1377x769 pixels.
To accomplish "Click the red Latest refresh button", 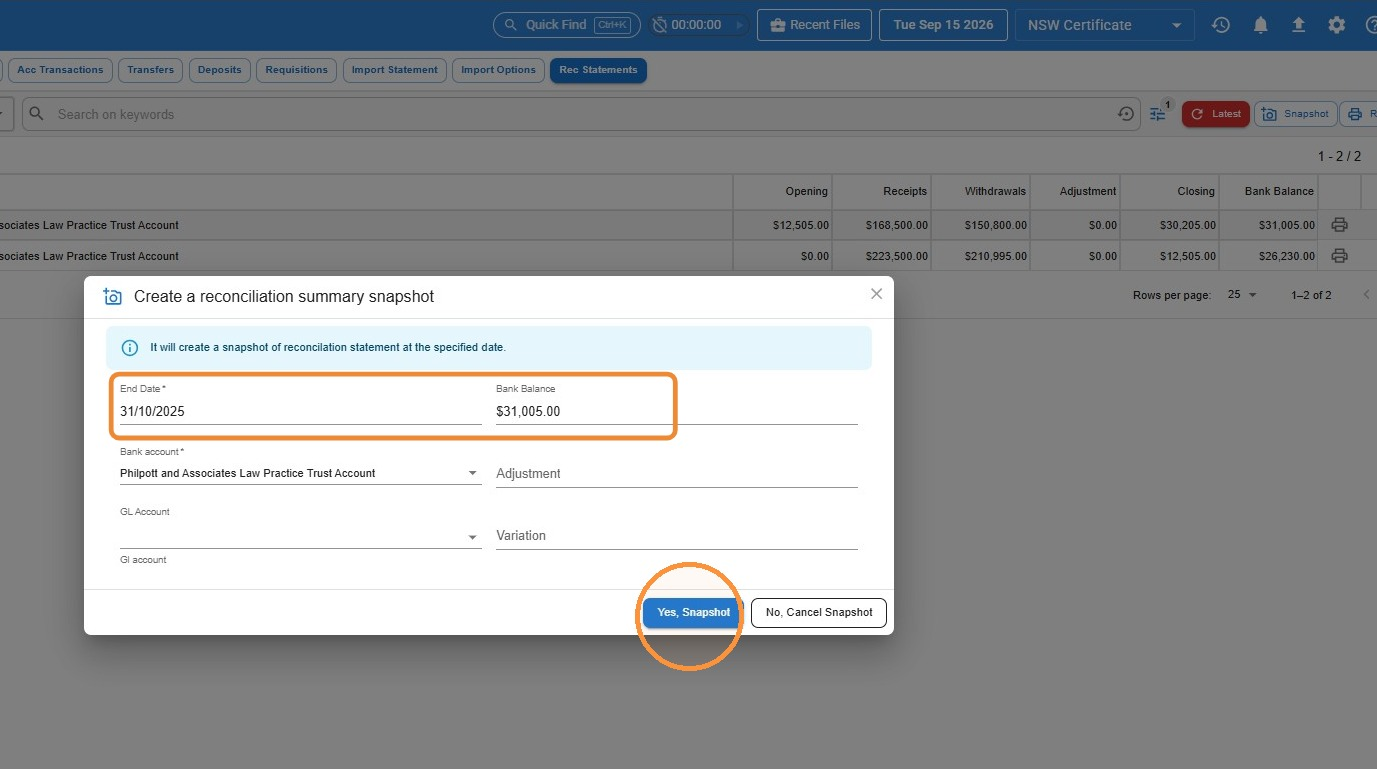I will (1215, 114).
